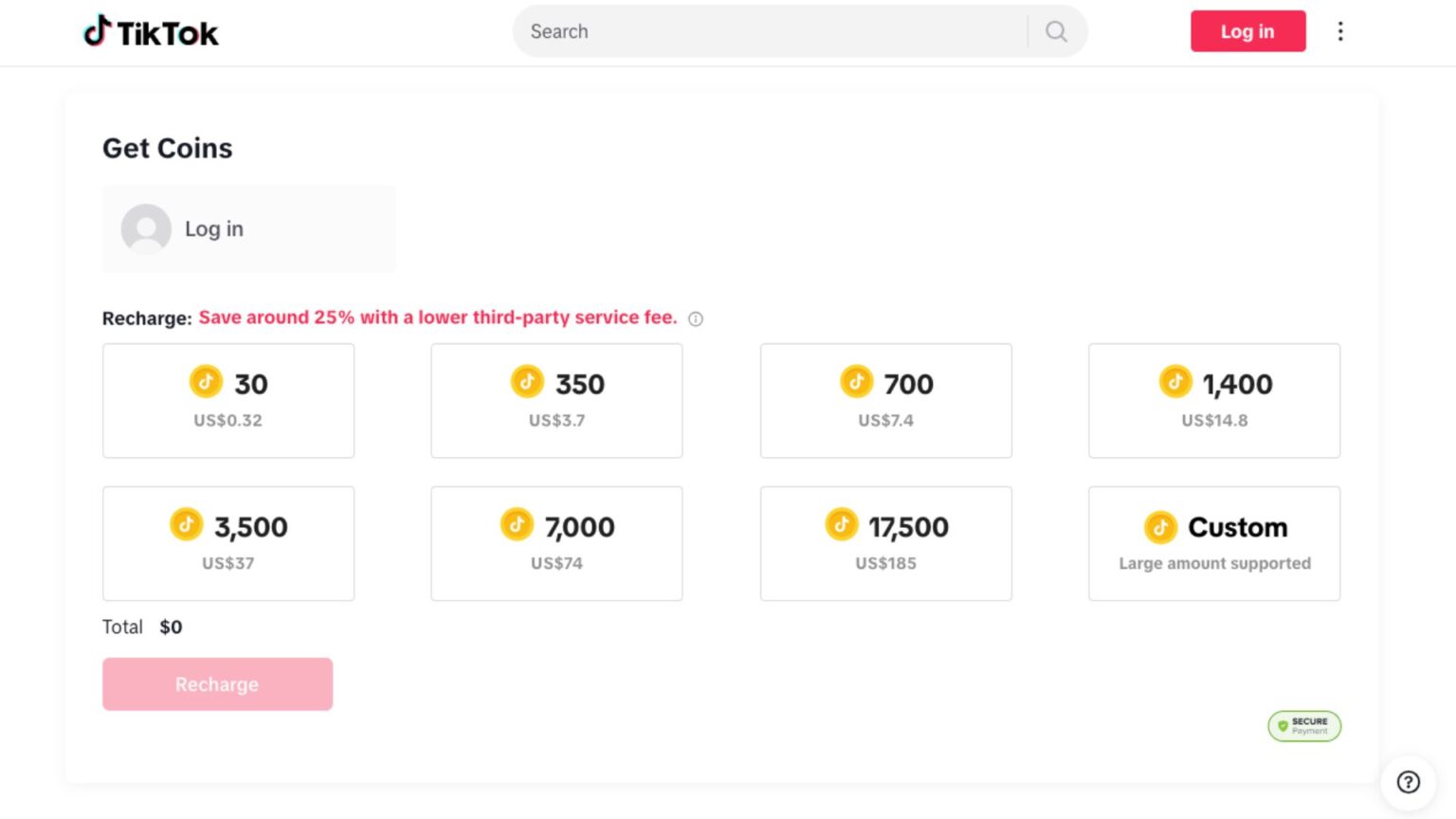Click the US$7.4 price text
Viewport: 1456px width, 819px height.
pos(885,420)
